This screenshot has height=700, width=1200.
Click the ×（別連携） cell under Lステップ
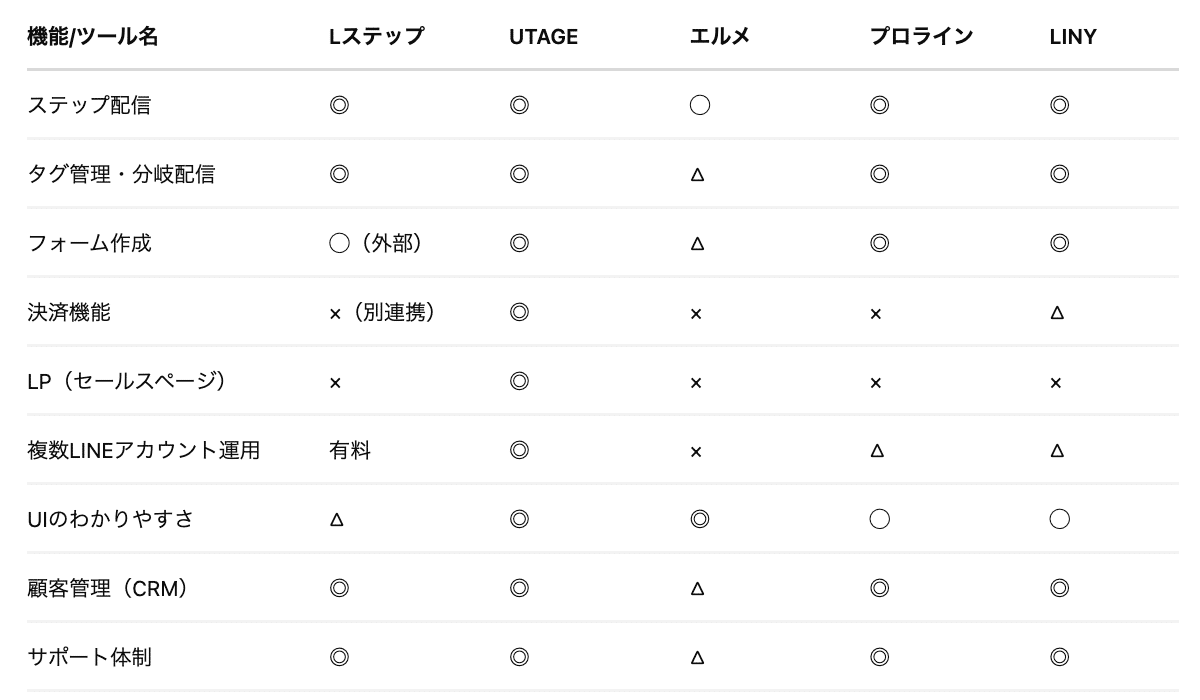point(381,312)
